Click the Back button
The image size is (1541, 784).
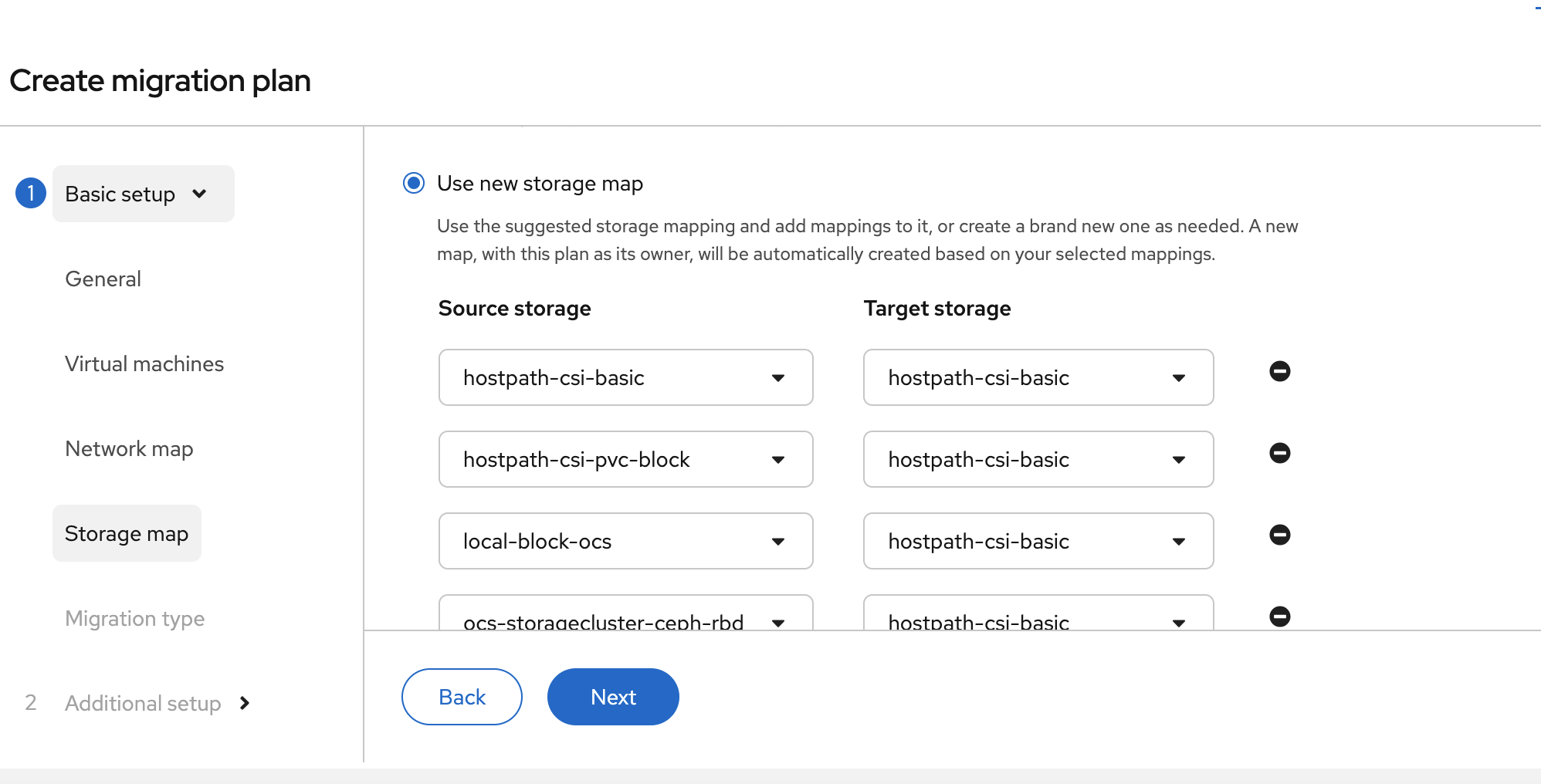[x=462, y=697]
